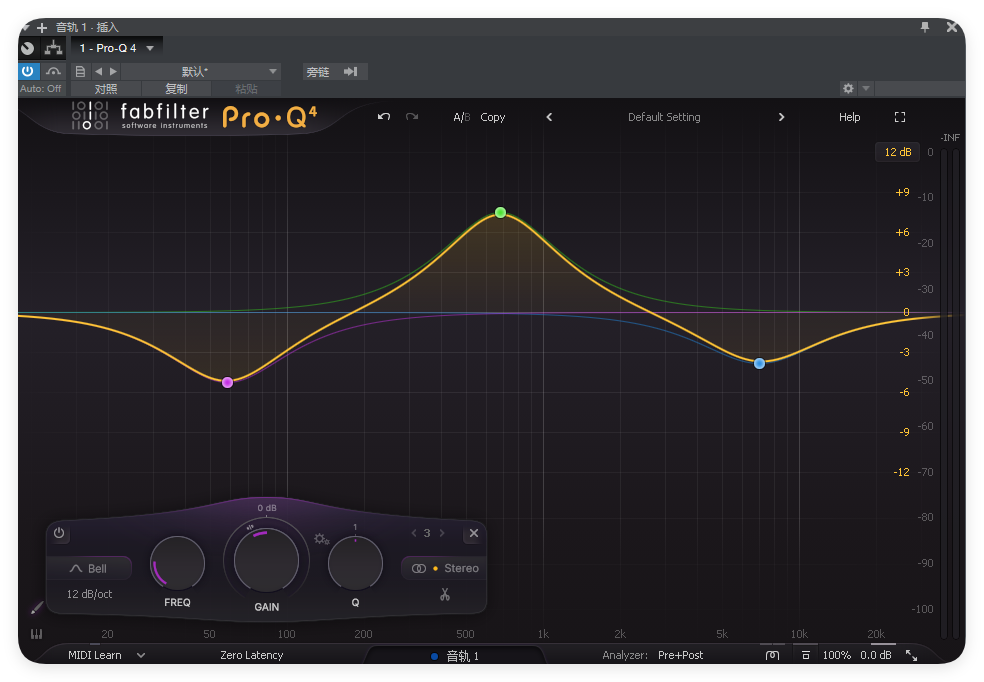Open the Pre+Post analyzer settings
The image size is (984, 682).
click(680, 655)
